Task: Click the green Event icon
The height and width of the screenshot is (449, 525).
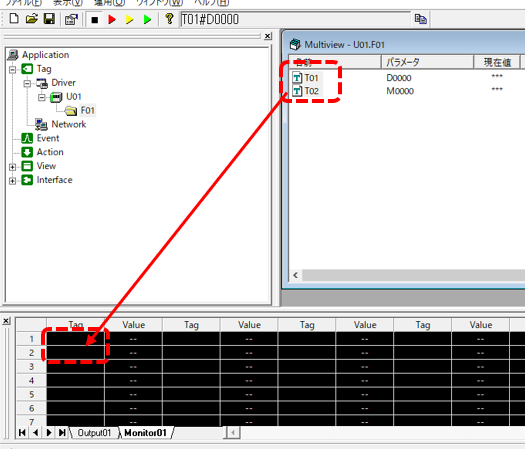Action: 27,138
